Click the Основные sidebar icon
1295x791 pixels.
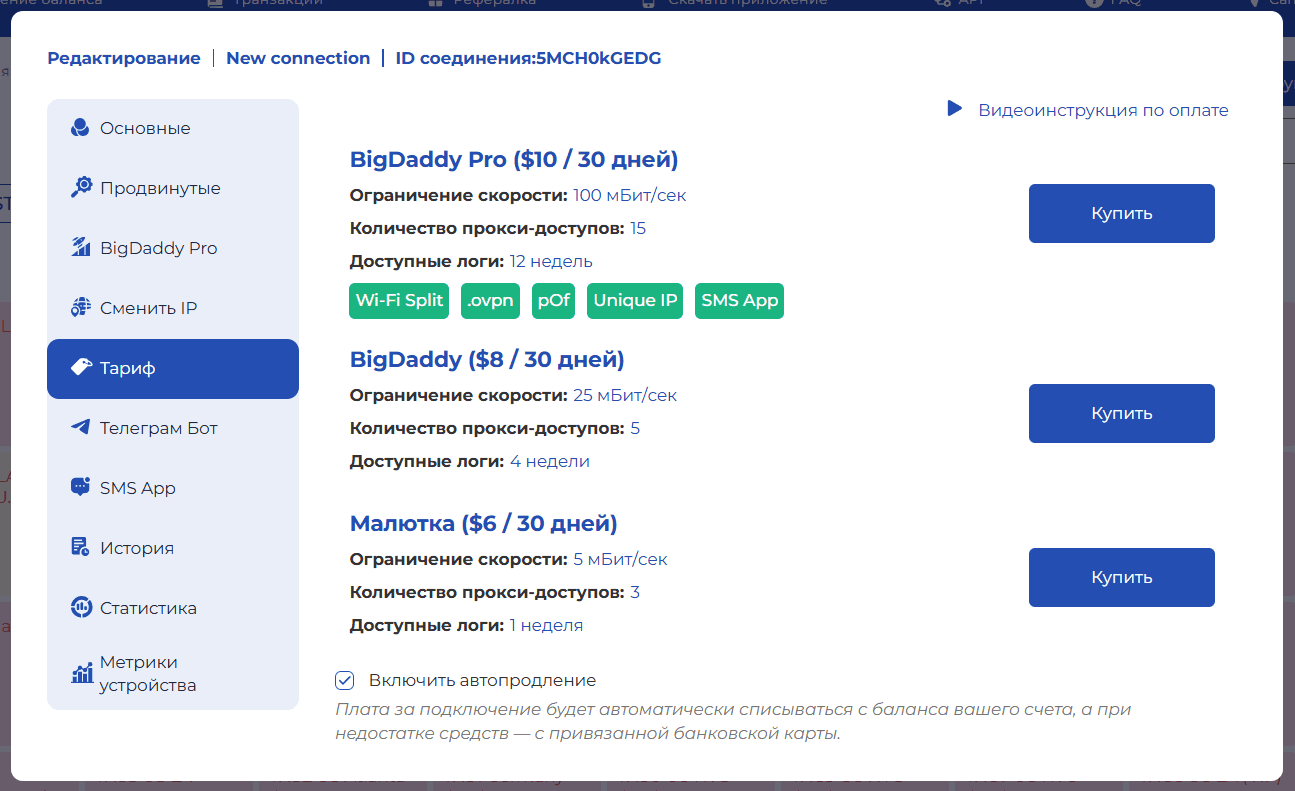[x=80, y=128]
